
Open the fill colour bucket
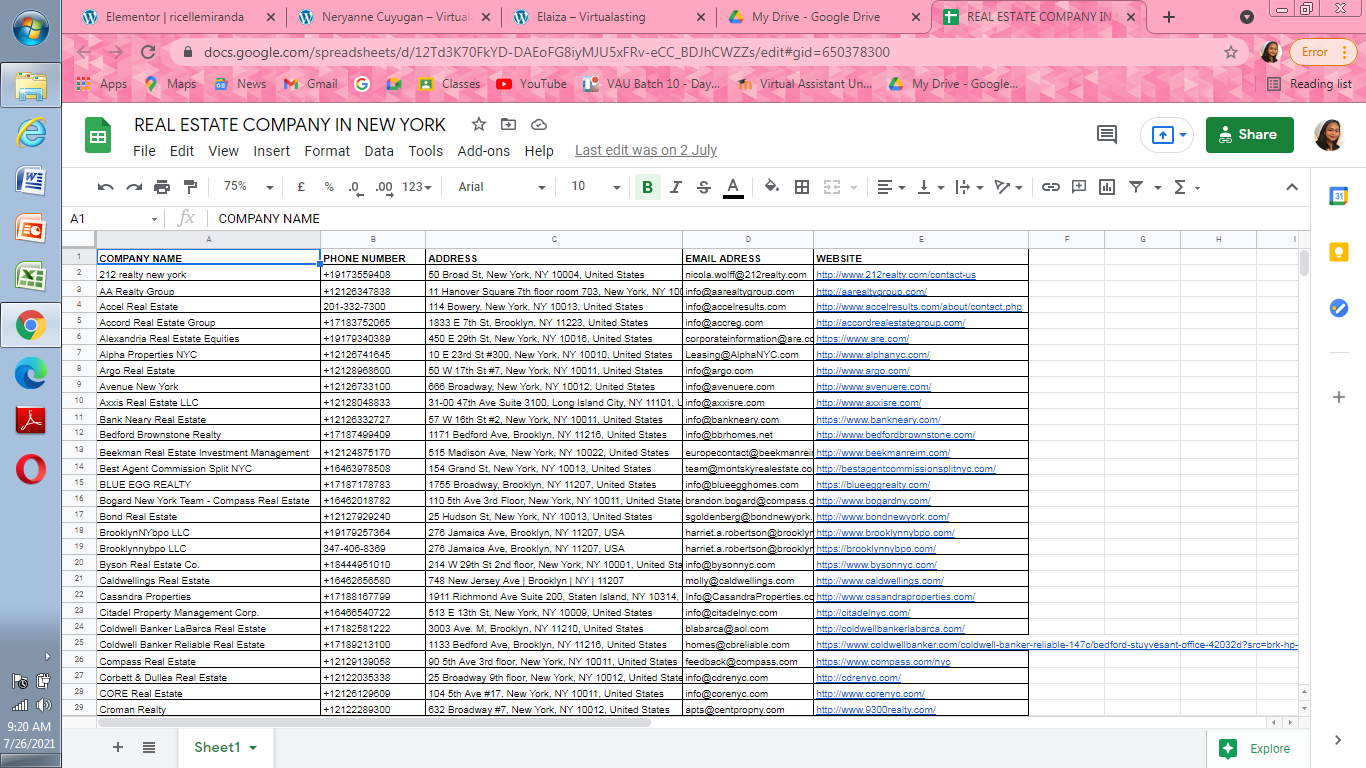(x=772, y=187)
